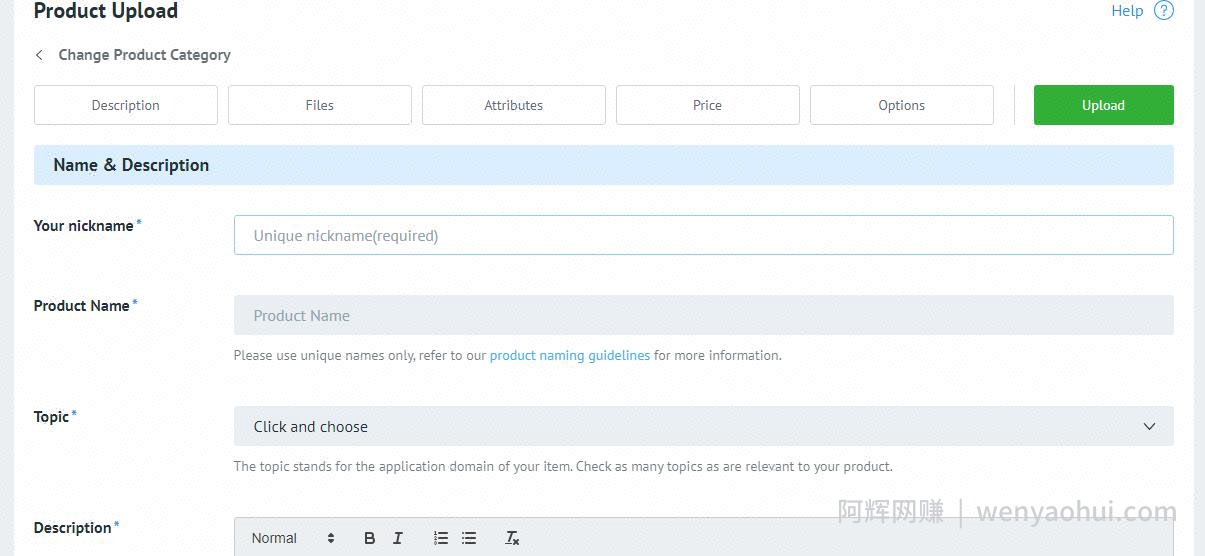Screen dimensions: 1205x556
Task: Focus the Unique nickname input field
Action: (704, 235)
